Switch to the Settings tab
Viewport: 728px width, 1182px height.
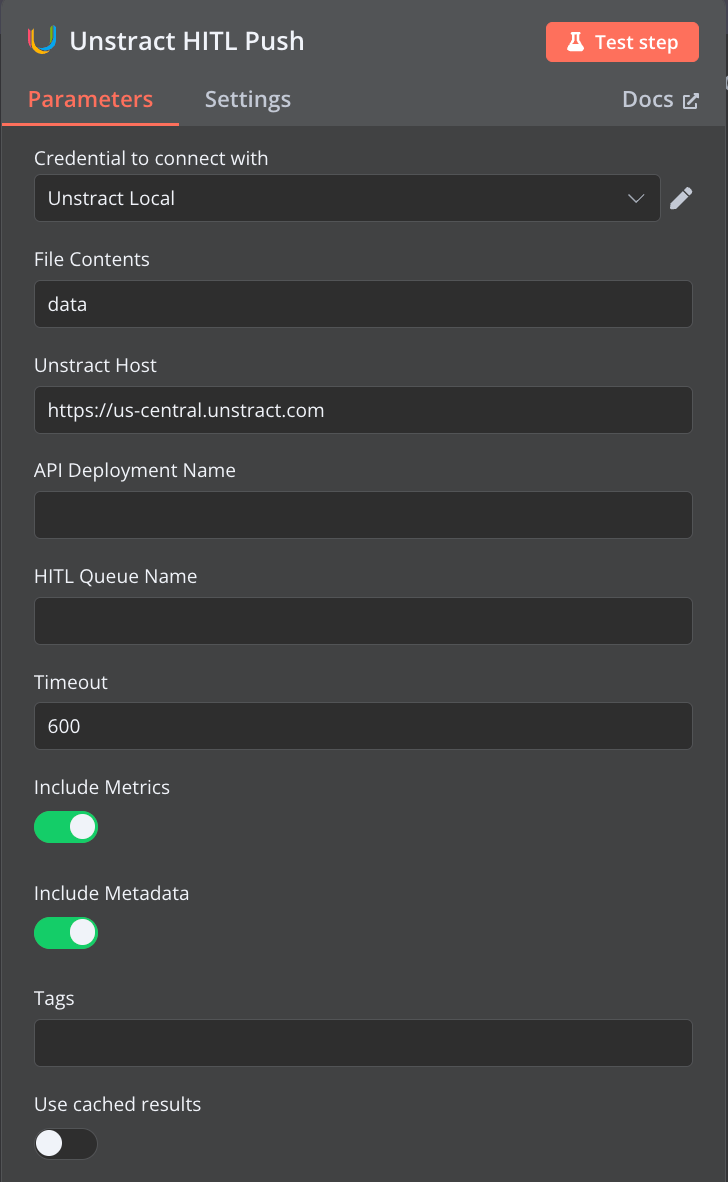248,100
